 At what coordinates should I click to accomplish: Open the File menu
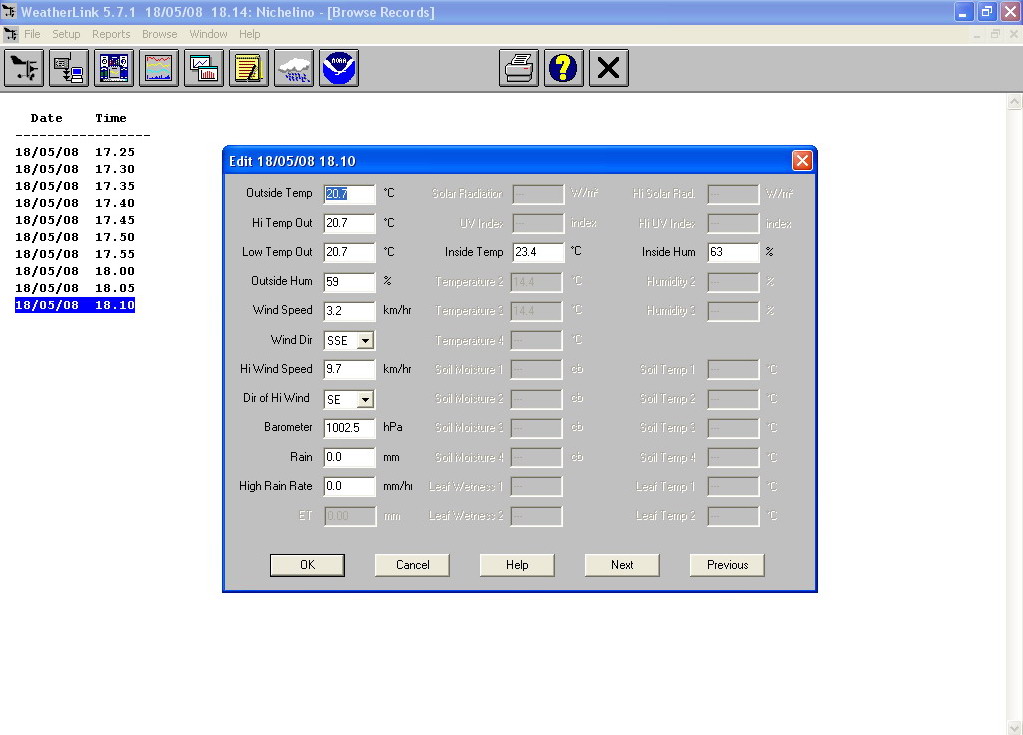pyautogui.click(x=32, y=34)
